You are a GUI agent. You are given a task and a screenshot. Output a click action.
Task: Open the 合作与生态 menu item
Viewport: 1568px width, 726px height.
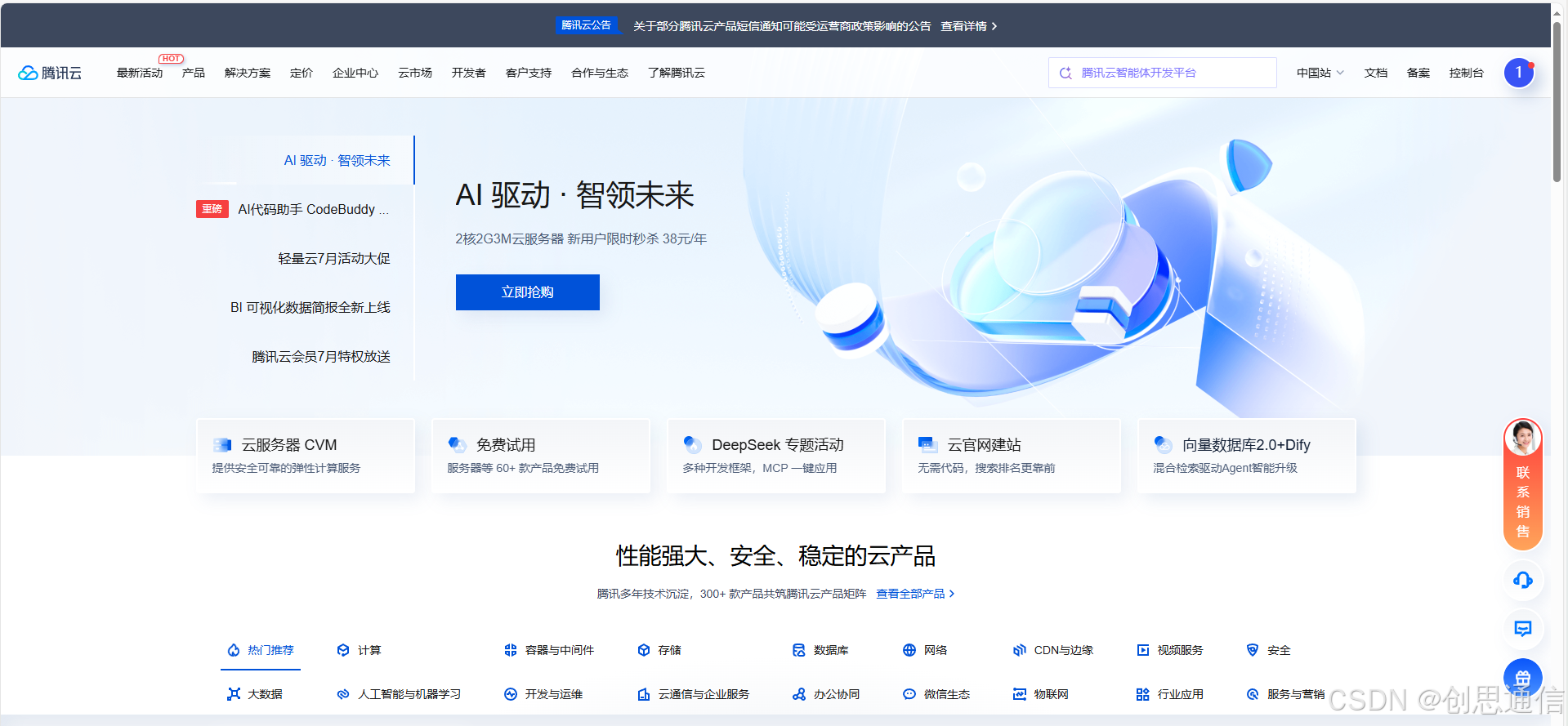[x=600, y=73]
